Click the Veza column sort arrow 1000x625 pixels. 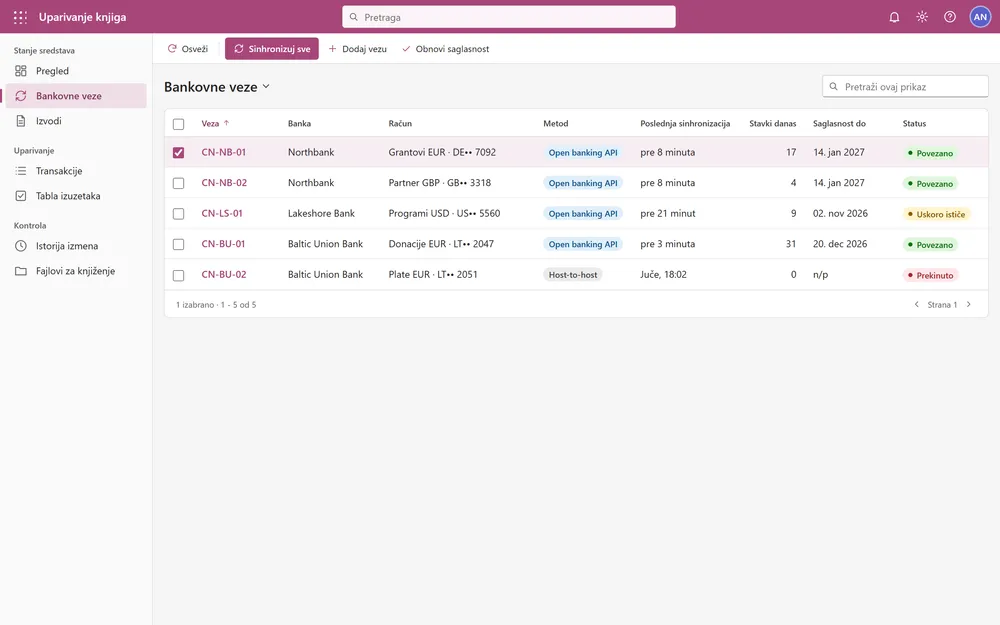tap(226, 123)
